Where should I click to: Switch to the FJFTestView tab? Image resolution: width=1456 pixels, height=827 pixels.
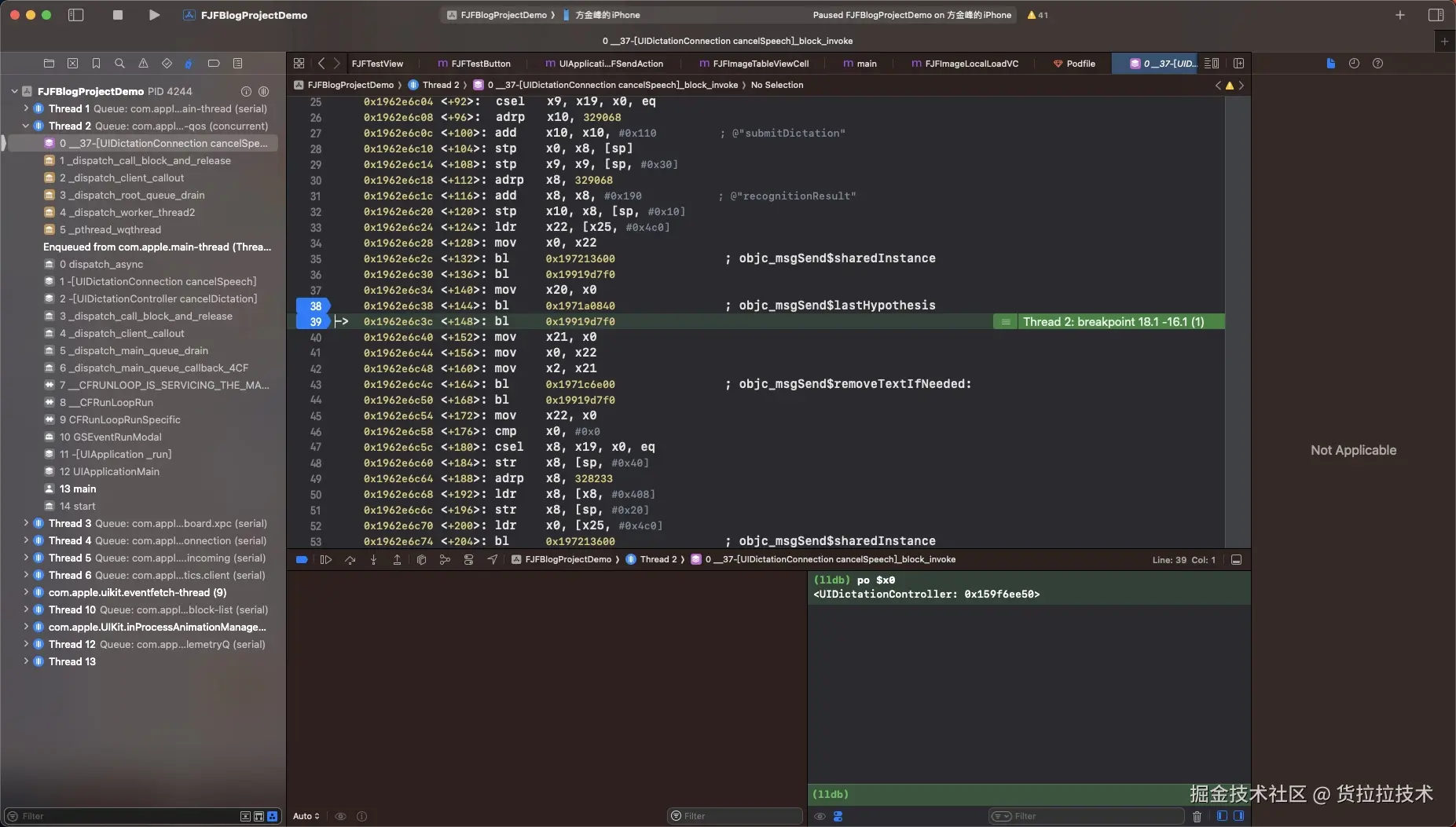coord(378,64)
